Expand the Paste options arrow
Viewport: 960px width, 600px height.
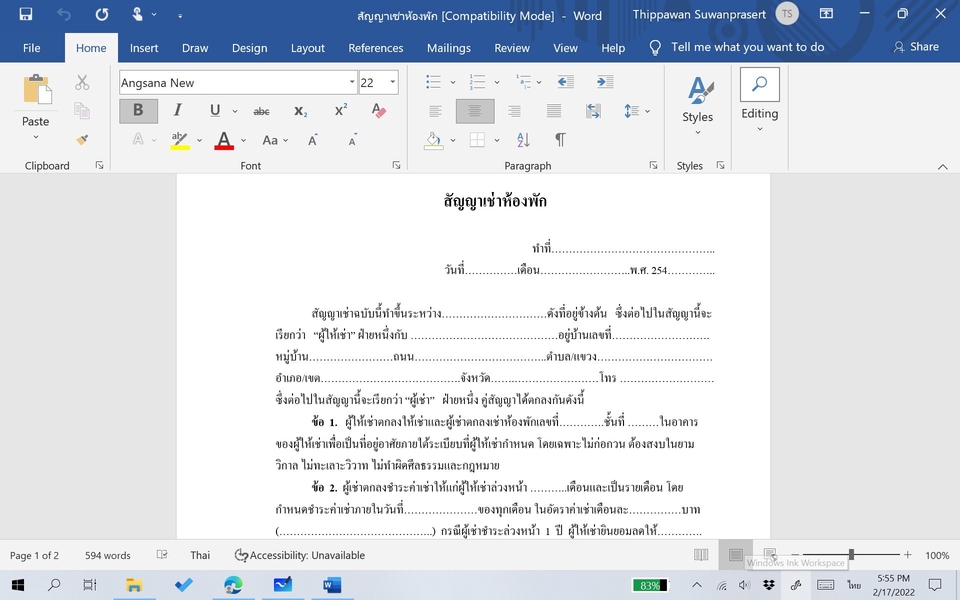coord(36,137)
